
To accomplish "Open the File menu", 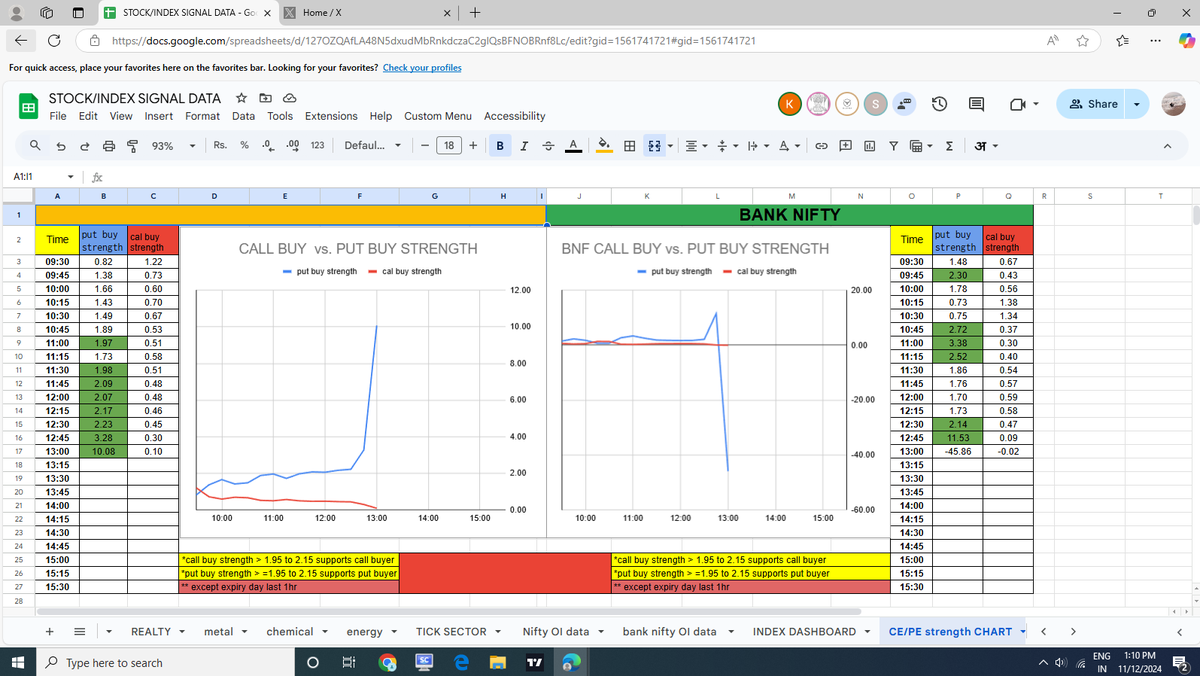I will [x=59, y=116].
